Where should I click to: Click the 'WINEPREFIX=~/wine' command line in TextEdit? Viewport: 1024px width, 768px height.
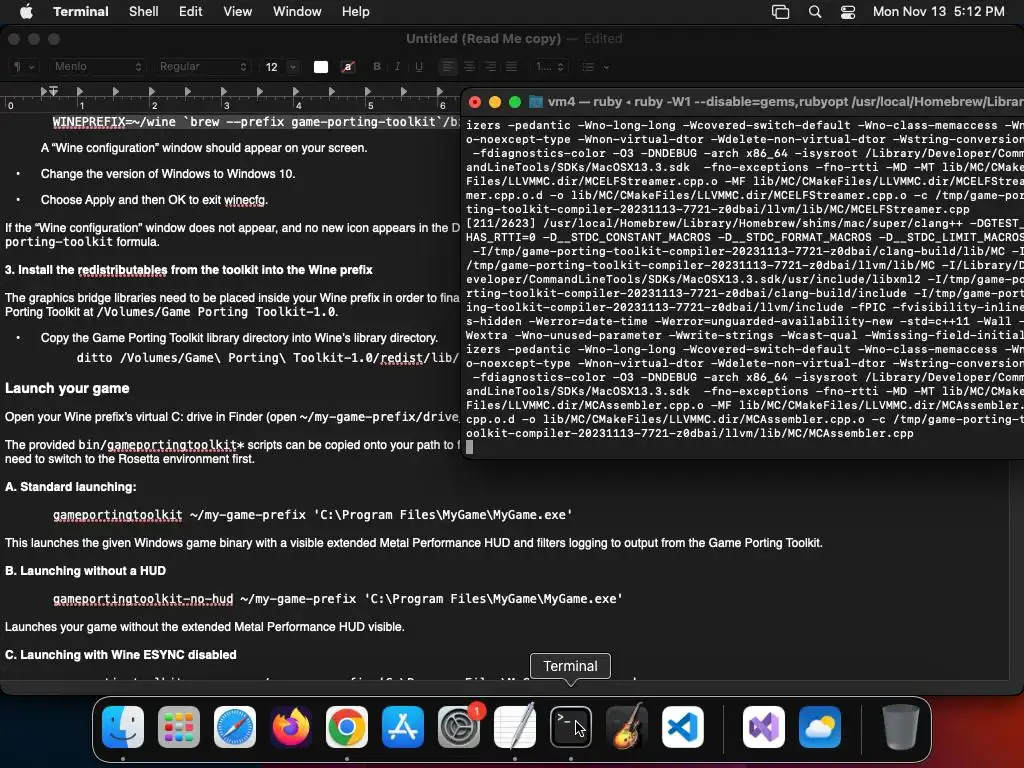click(256, 122)
